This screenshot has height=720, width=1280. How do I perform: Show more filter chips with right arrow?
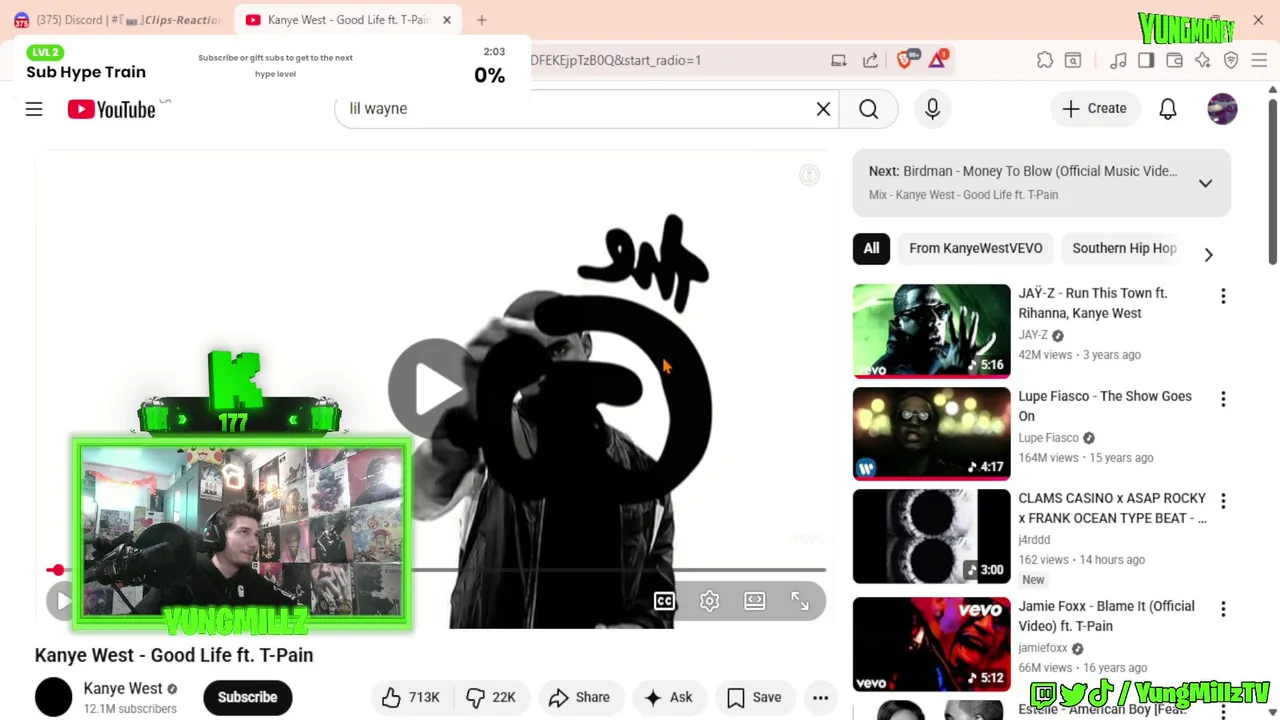[1208, 255]
